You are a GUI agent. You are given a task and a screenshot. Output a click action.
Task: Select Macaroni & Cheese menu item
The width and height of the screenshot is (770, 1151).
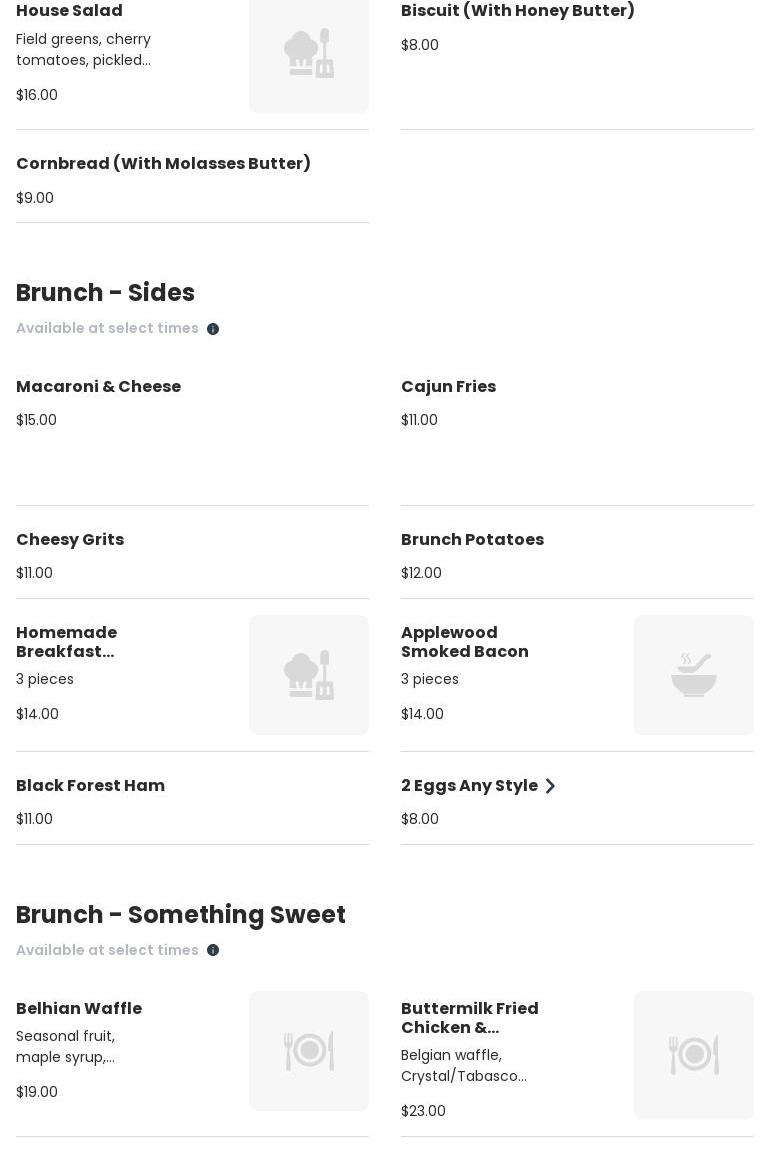(x=98, y=387)
